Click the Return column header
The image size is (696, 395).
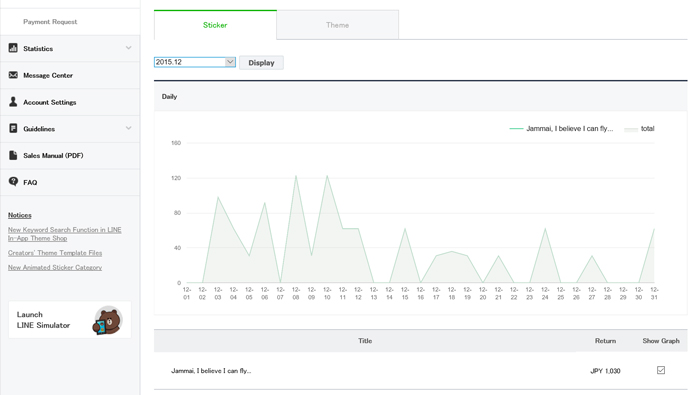tap(605, 341)
